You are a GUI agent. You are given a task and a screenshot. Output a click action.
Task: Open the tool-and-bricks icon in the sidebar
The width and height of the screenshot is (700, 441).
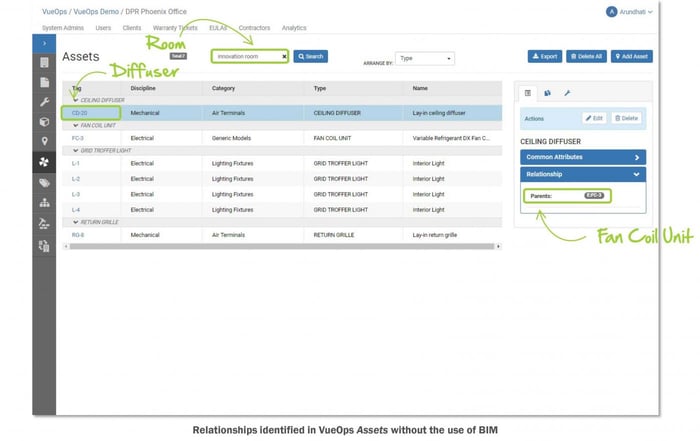click(x=44, y=223)
